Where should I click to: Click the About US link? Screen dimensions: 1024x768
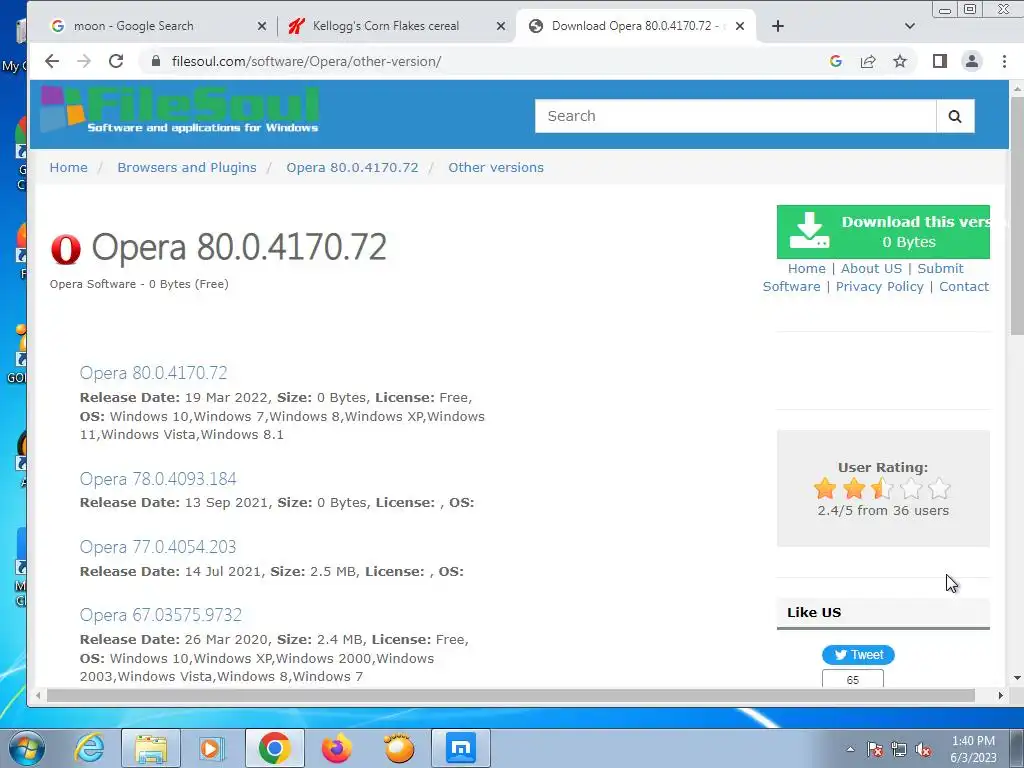[x=871, y=268]
